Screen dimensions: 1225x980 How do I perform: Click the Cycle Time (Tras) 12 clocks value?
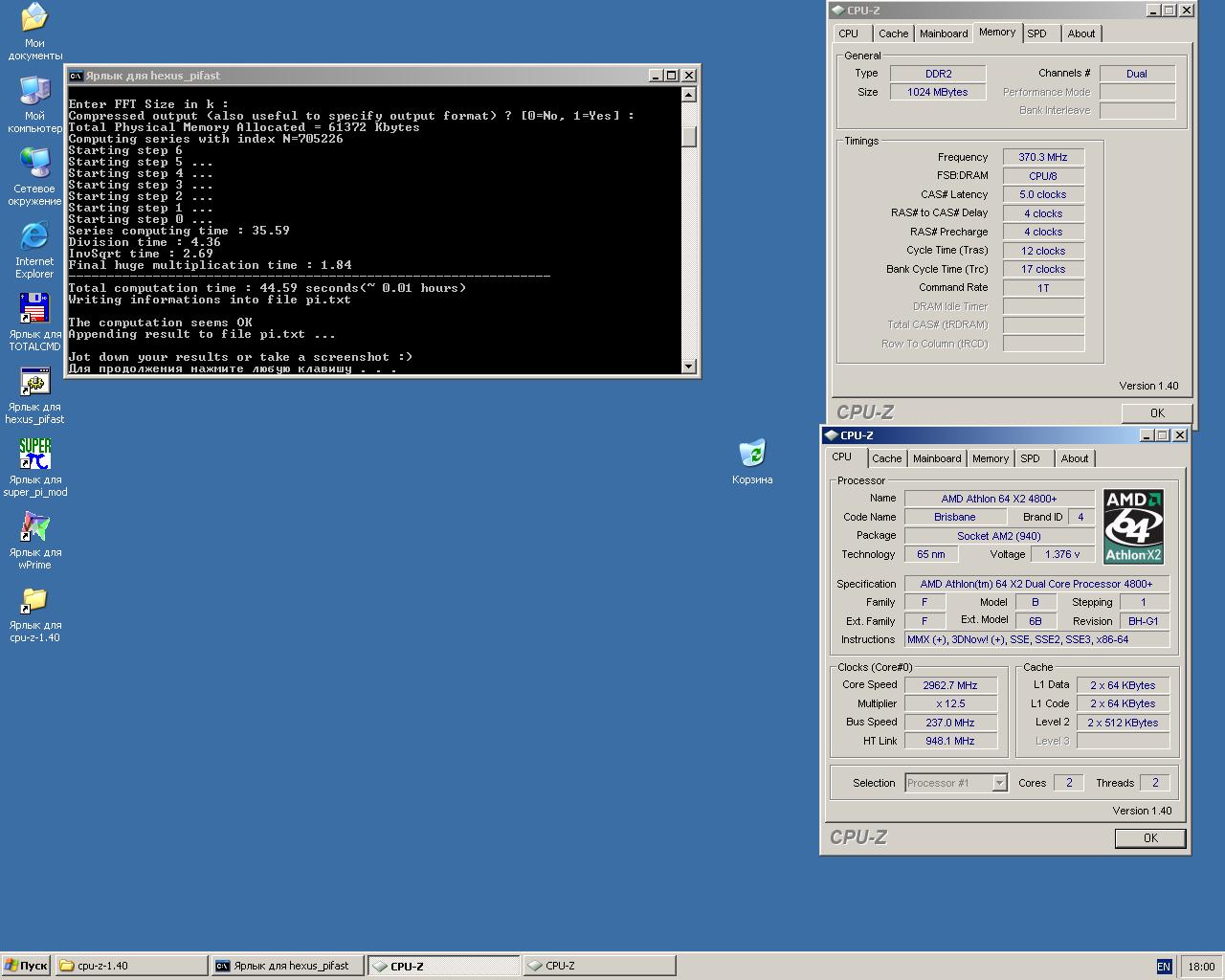point(1043,251)
